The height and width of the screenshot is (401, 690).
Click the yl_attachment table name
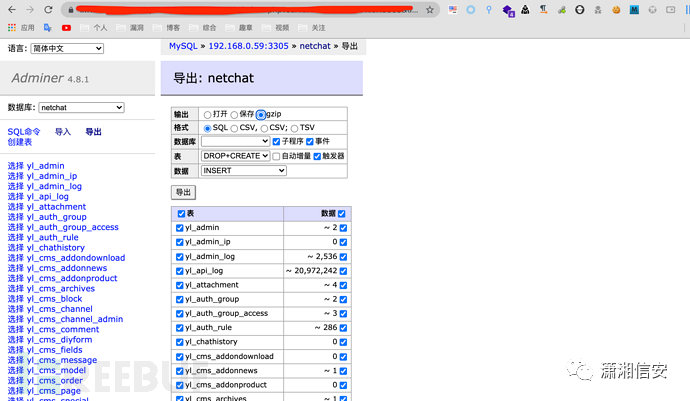point(212,285)
